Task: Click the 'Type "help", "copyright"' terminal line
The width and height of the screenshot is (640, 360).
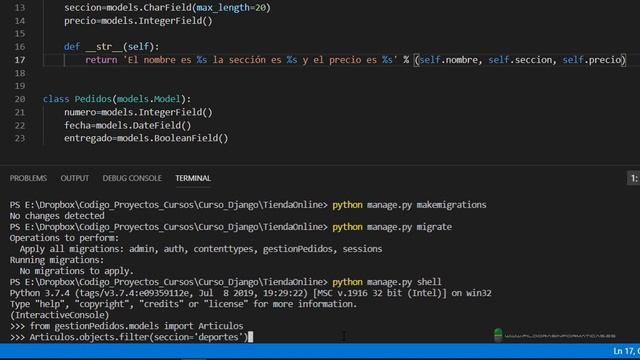Action: (x=183, y=304)
